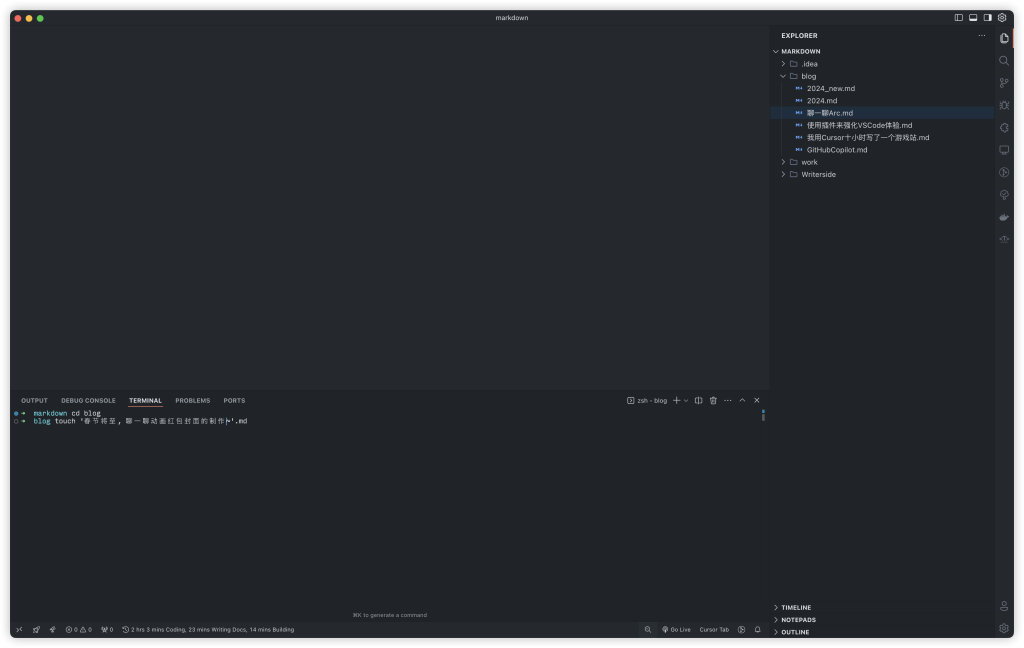
Task: Open the Search view in activity bar
Action: [1004, 61]
